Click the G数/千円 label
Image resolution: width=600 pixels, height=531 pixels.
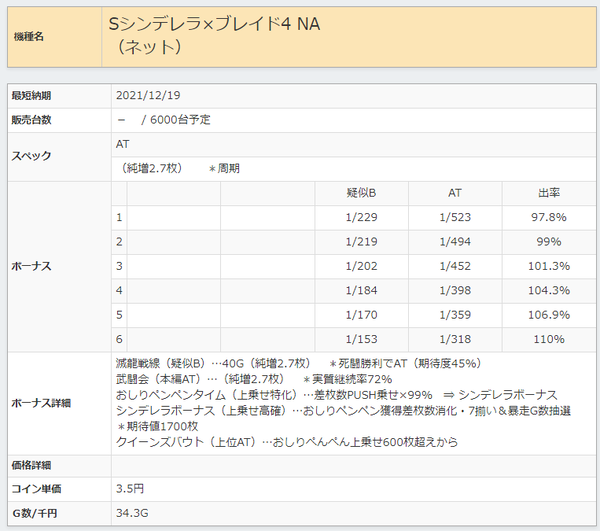click(34, 513)
